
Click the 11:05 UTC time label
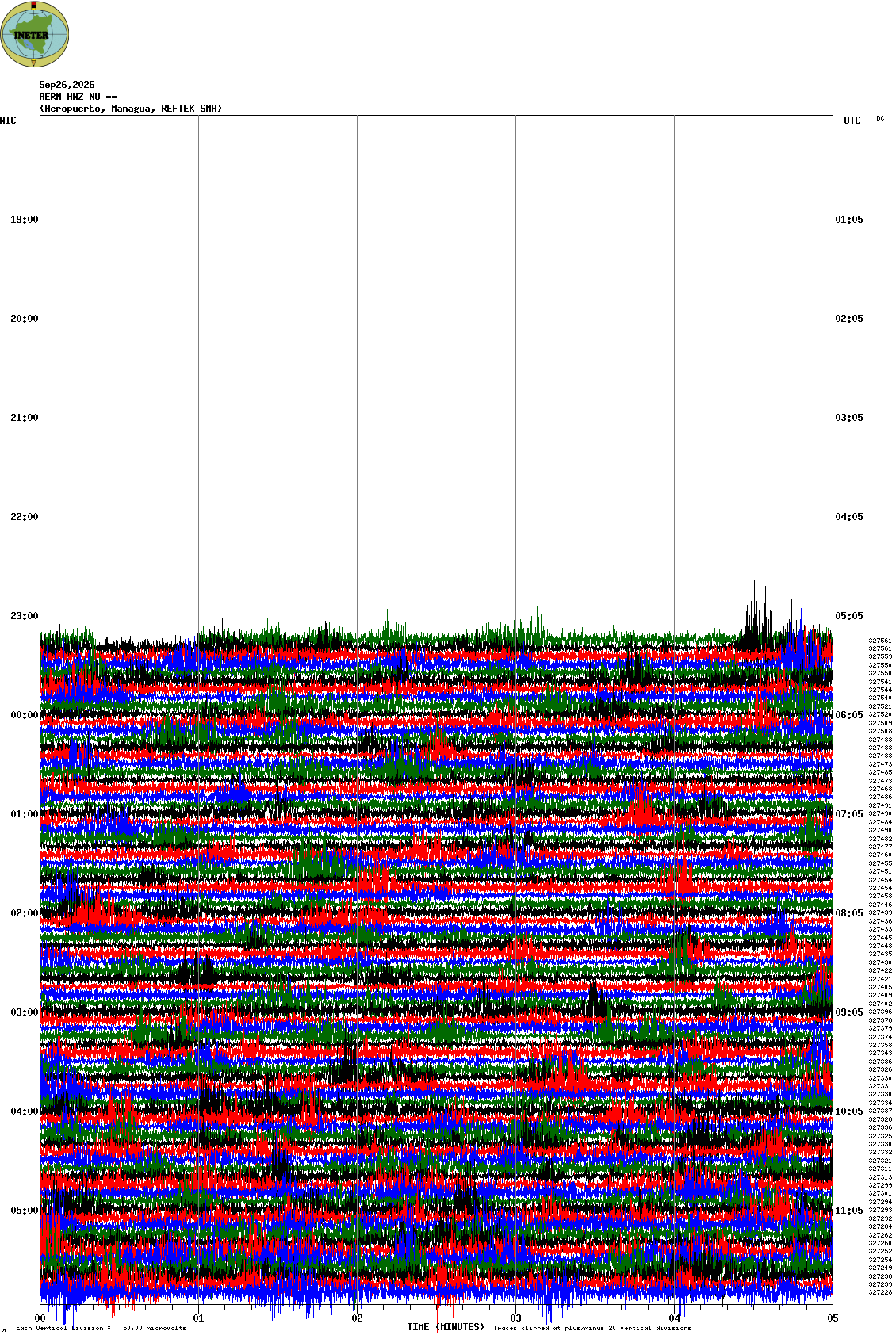(x=849, y=1211)
